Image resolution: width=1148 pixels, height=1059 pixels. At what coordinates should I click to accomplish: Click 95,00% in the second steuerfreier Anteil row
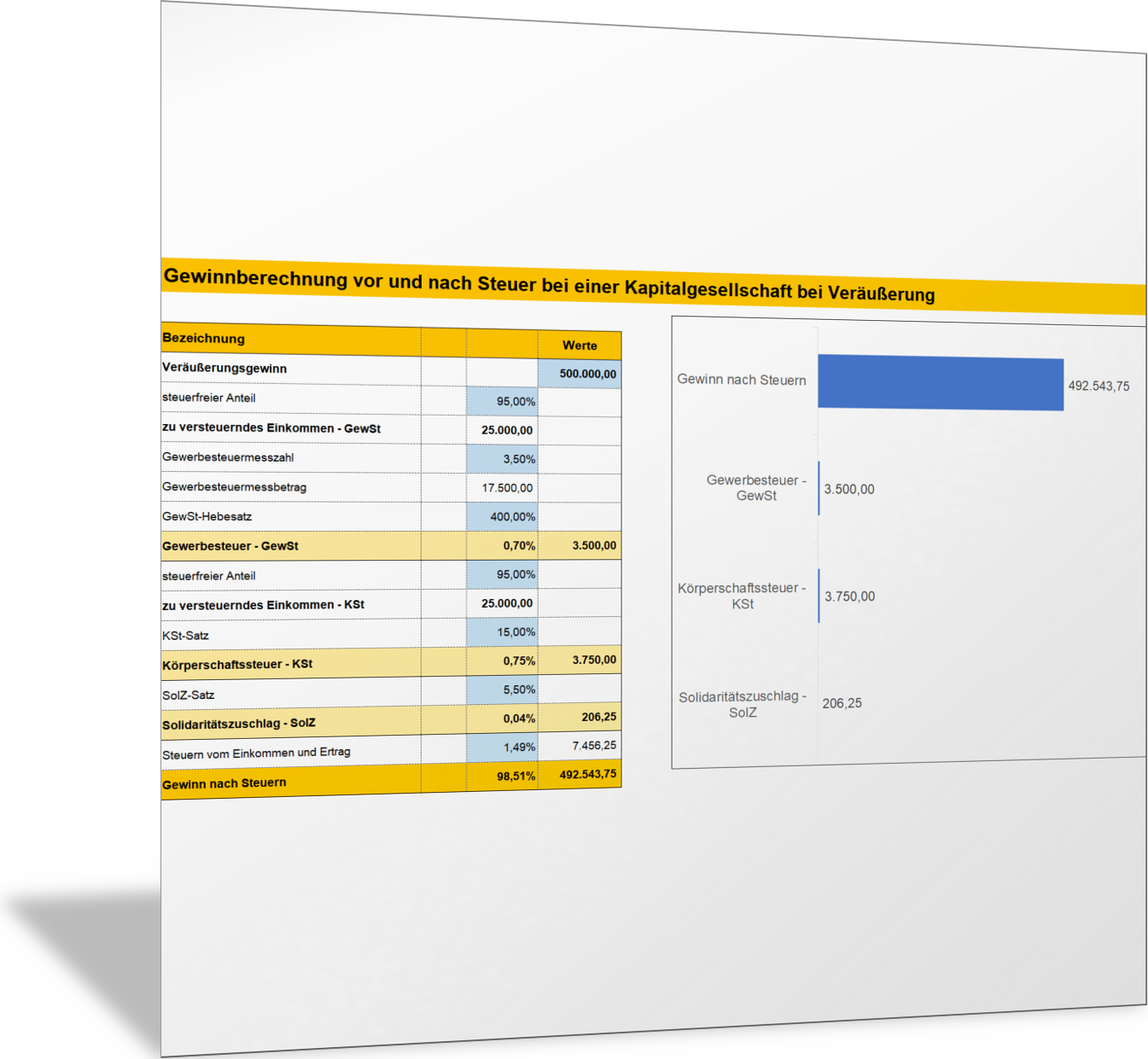(x=502, y=574)
